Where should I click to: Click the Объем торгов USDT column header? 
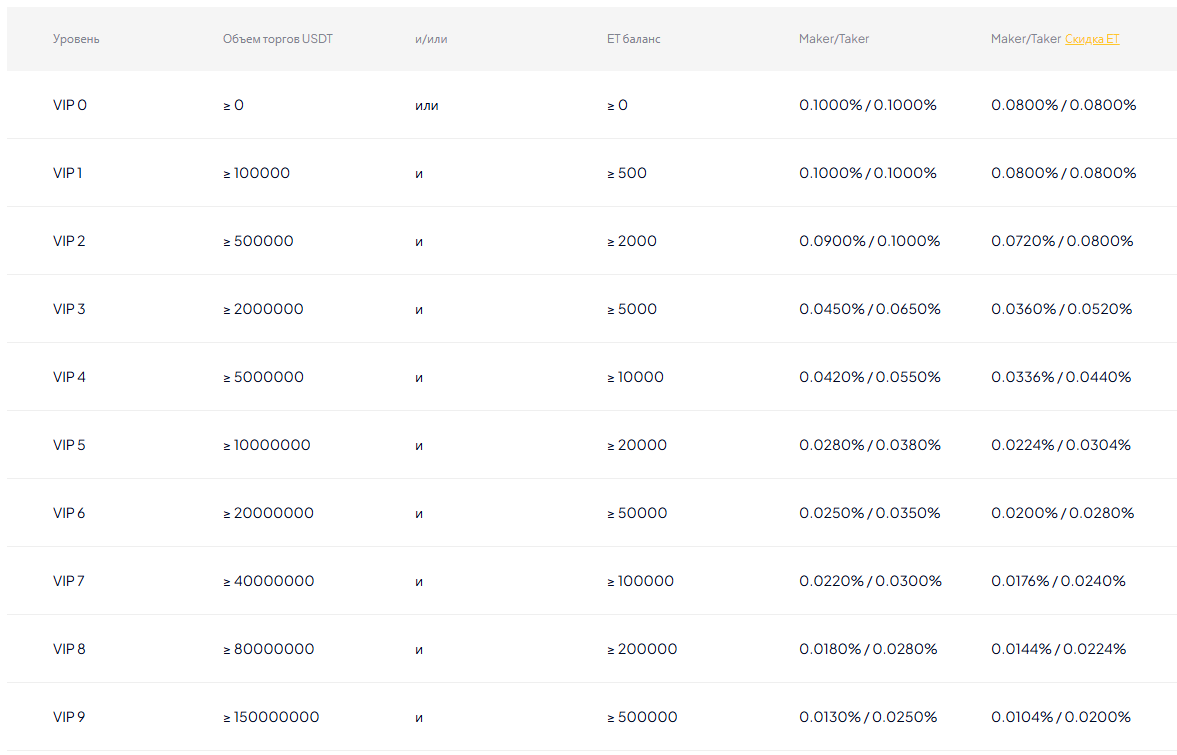coord(278,39)
